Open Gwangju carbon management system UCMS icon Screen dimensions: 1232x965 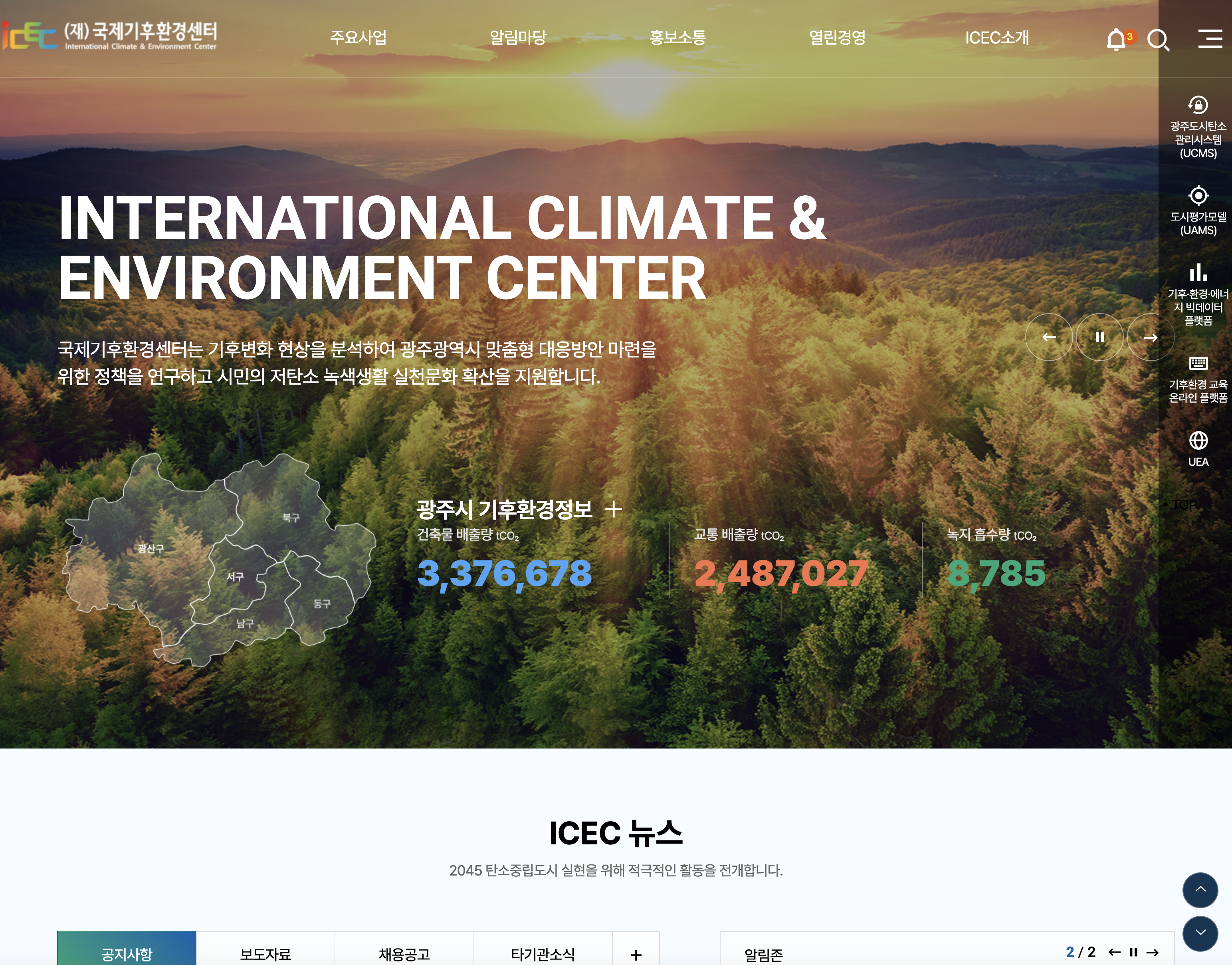click(x=1198, y=105)
